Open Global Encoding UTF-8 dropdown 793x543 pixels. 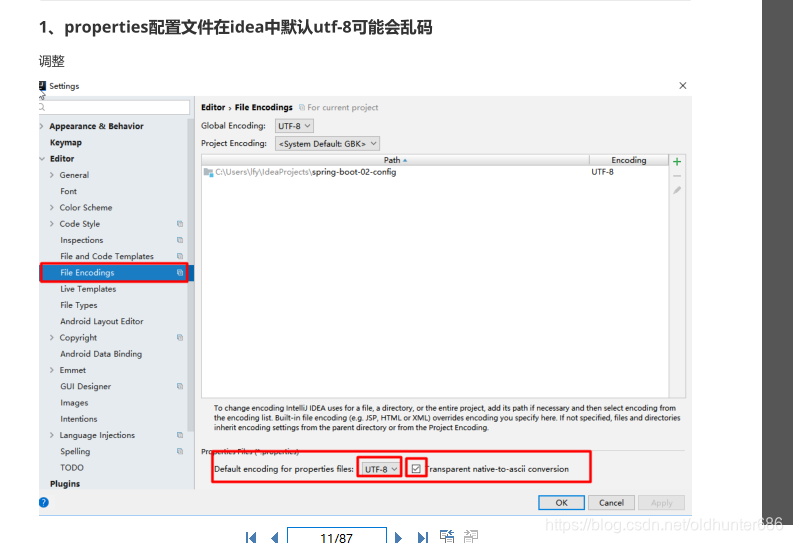[294, 126]
